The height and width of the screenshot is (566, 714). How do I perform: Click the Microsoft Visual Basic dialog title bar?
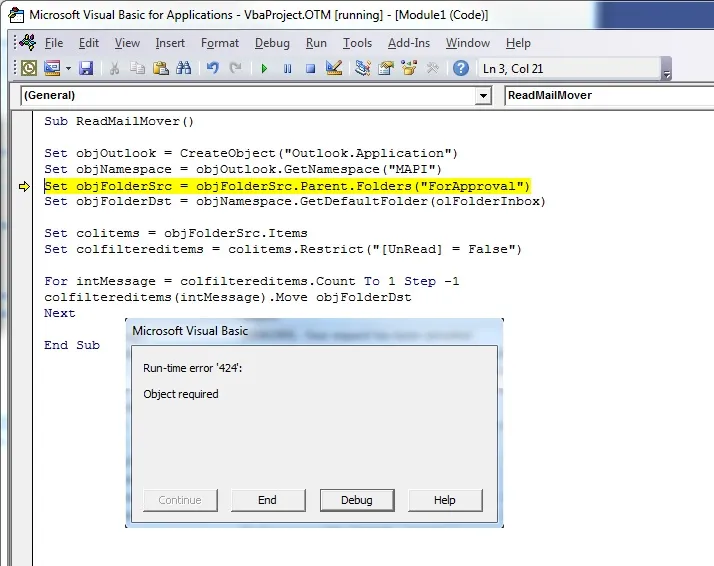(x=314, y=331)
